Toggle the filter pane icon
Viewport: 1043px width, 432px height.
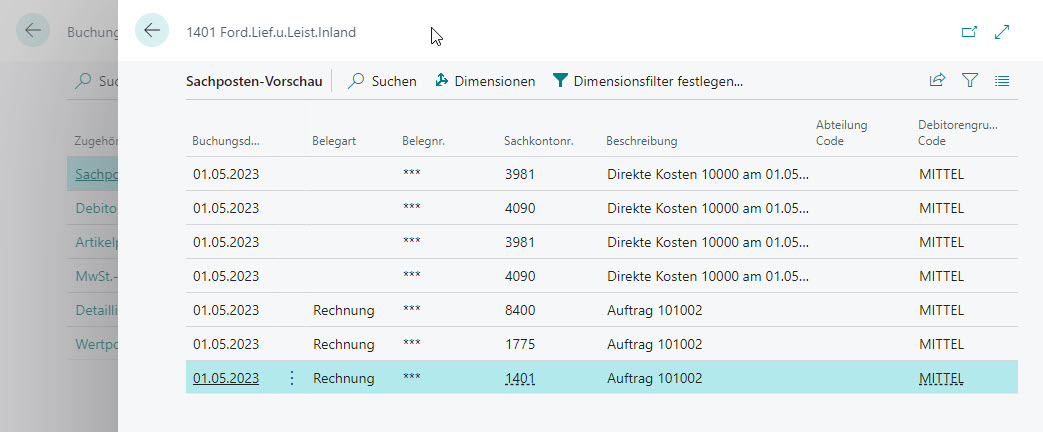[x=970, y=81]
